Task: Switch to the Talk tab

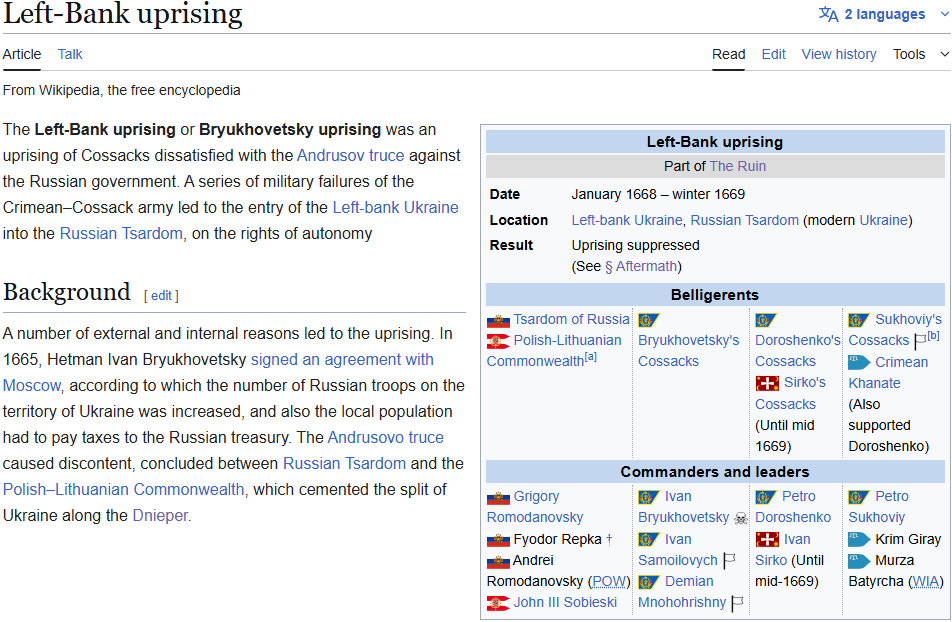Action: [70, 54]
